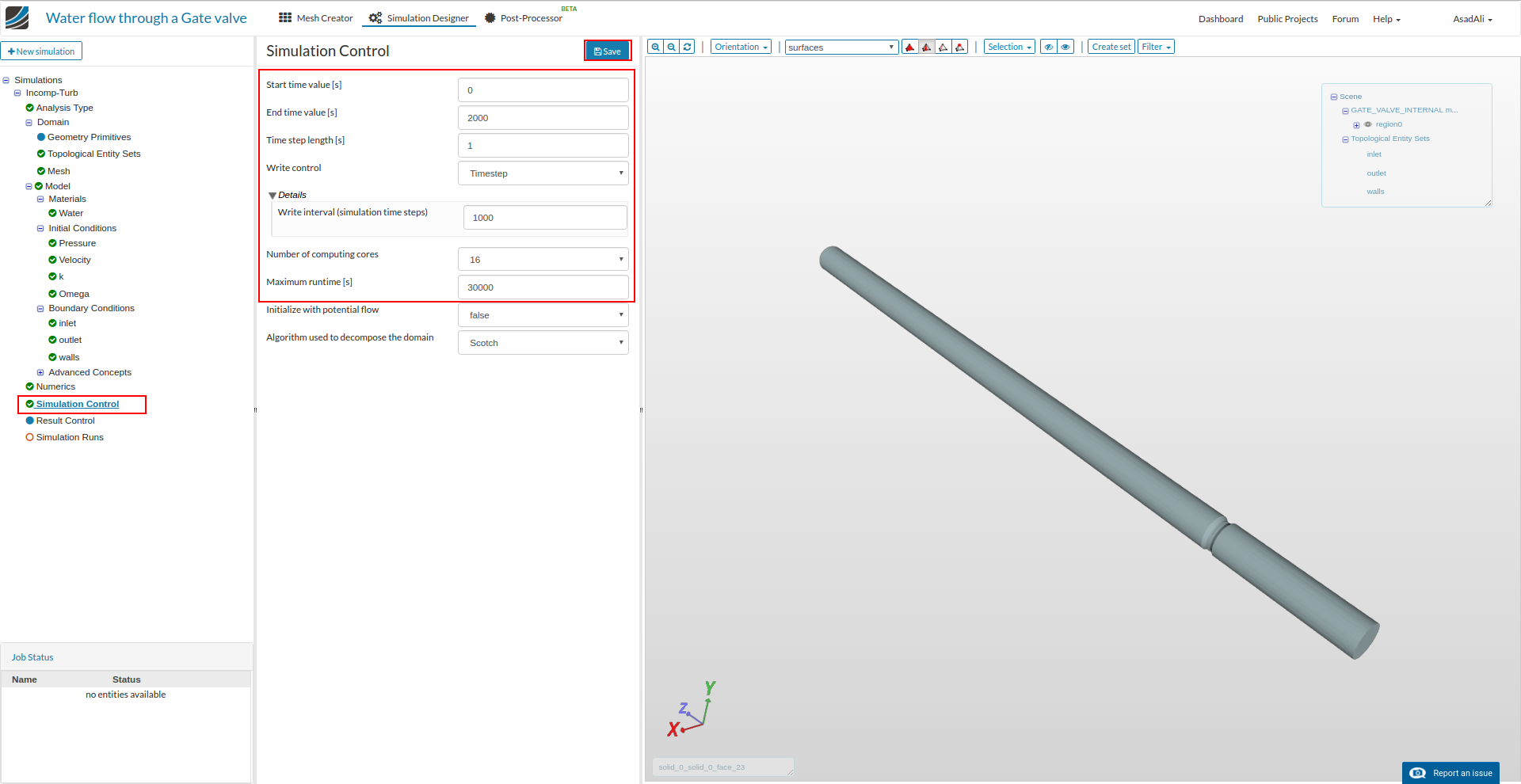Click the Maximum runtime field
This screenshot has width=1521, height=784.
(x=543, y=287)
